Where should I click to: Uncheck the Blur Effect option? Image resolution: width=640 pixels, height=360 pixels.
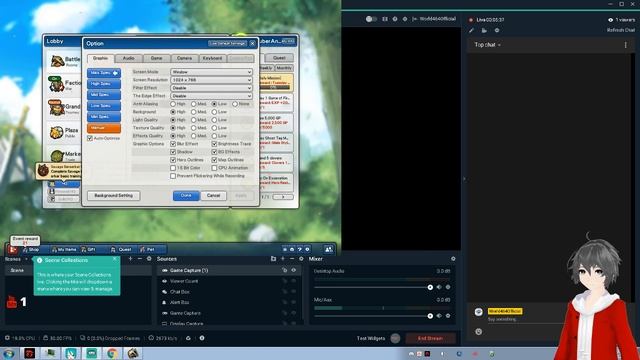pos(173,144)
